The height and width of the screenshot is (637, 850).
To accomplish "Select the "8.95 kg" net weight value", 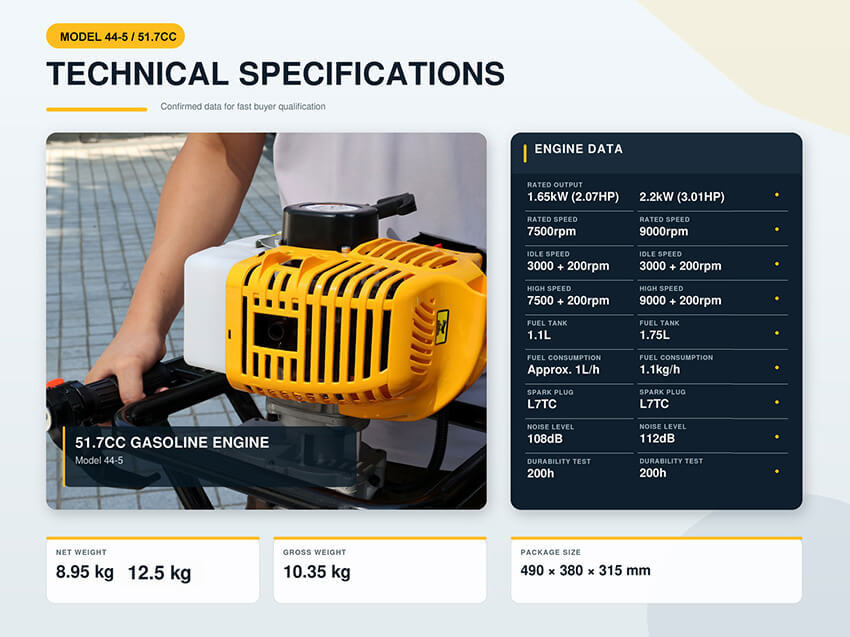I will coord(85,572).
